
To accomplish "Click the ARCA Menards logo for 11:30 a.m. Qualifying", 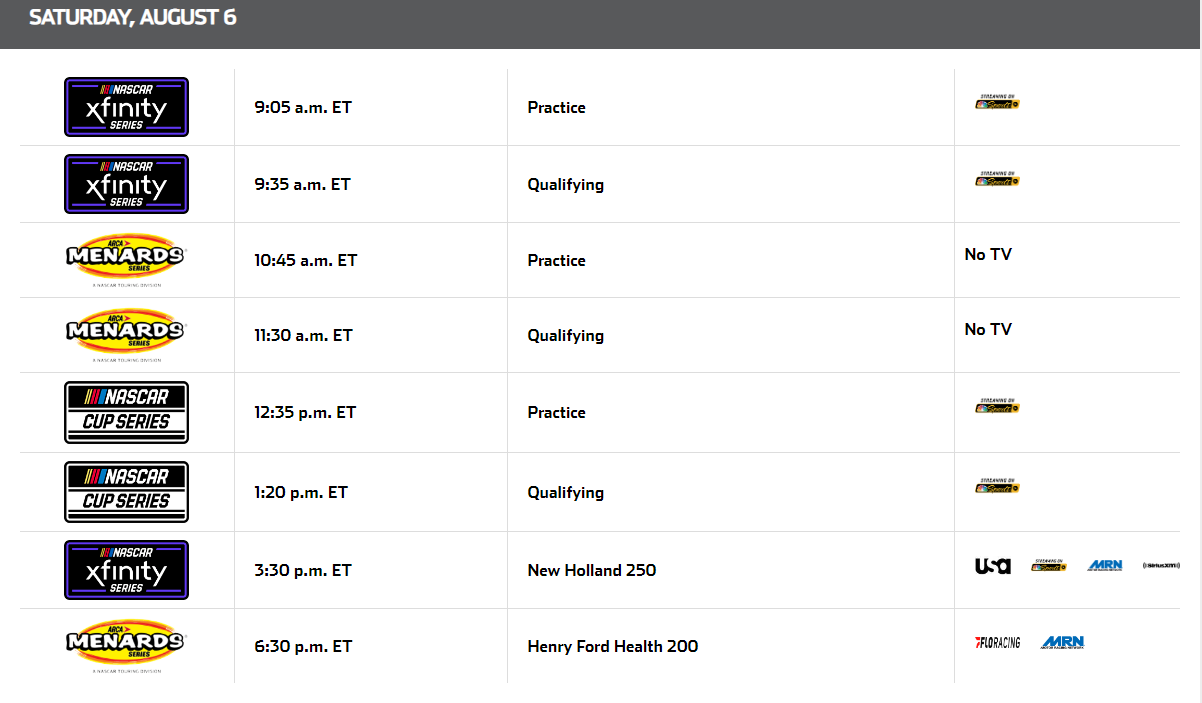I will point(126,335).
